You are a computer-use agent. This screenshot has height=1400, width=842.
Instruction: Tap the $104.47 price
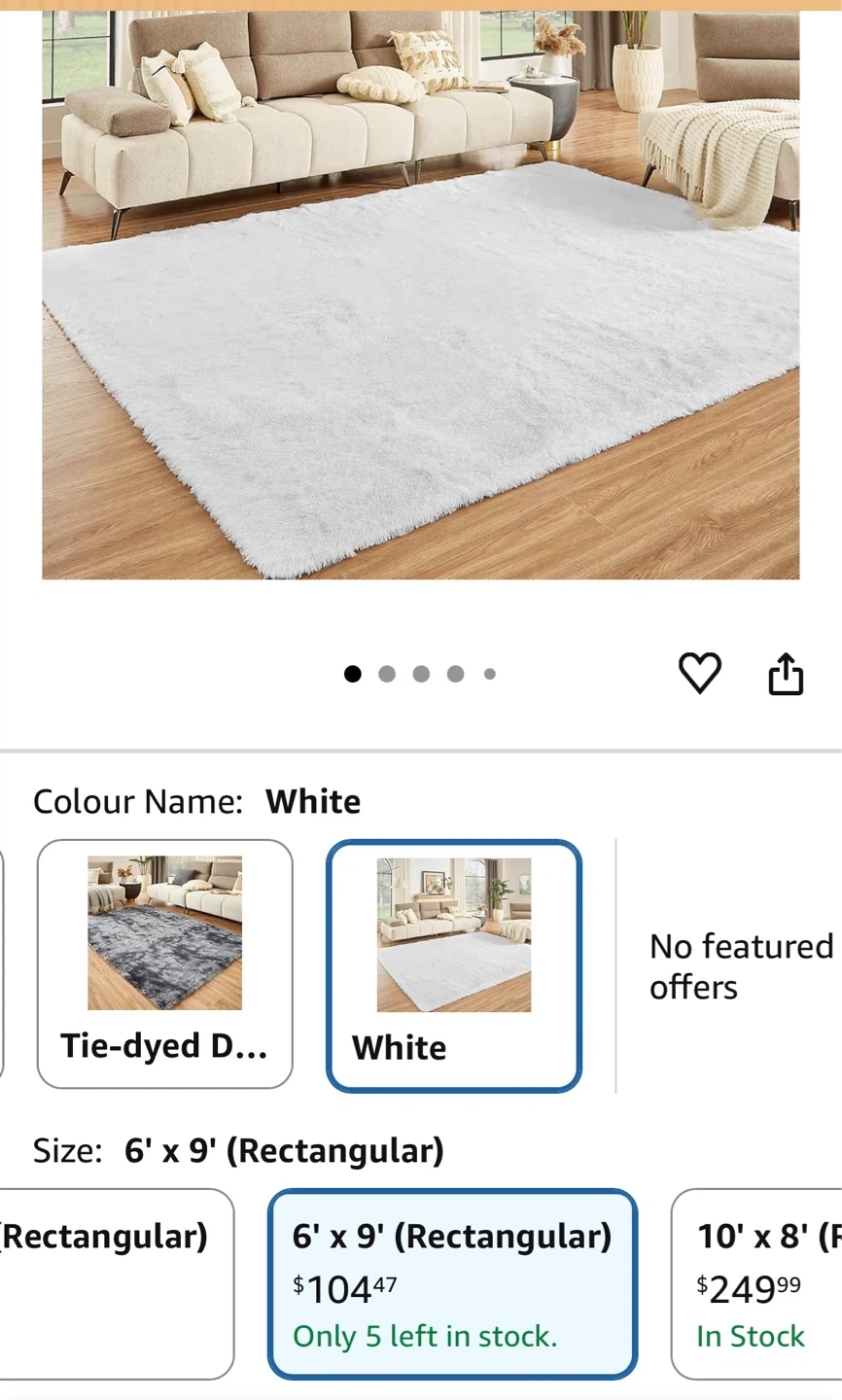click(x=345, y=1289)
